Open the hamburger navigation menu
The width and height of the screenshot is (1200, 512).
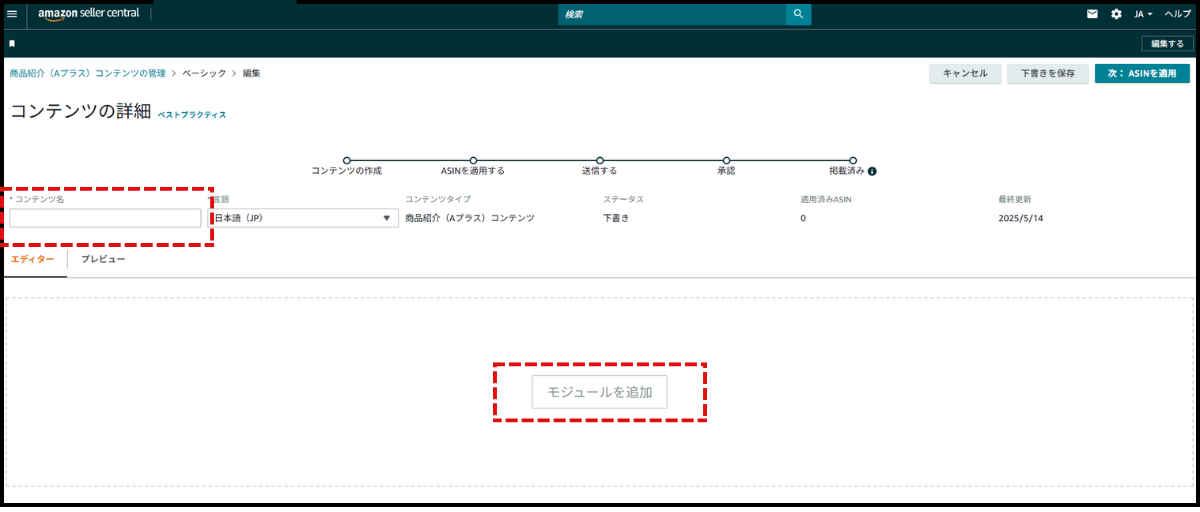[12, 14]
